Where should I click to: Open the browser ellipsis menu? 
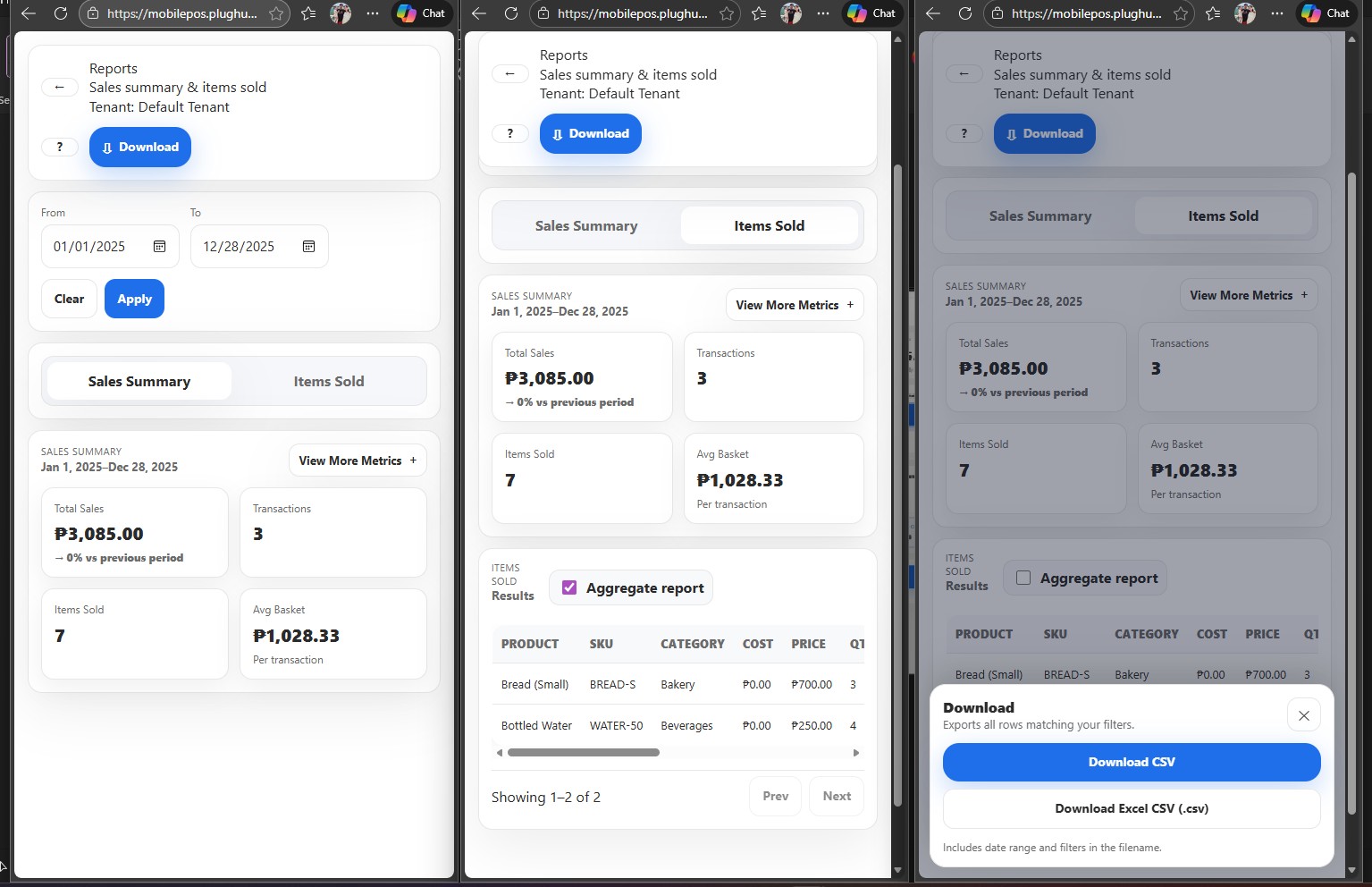(x=373, y=13)
